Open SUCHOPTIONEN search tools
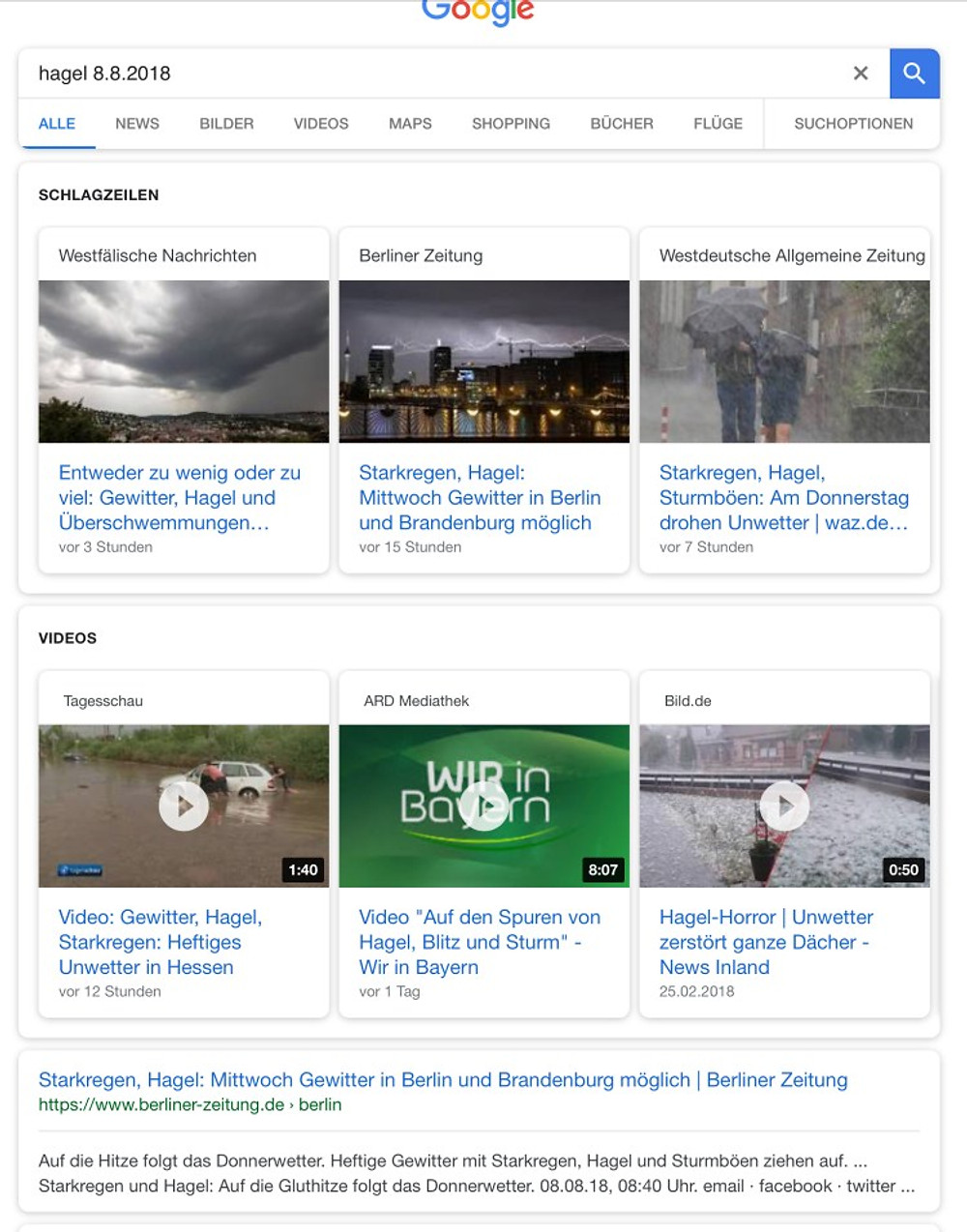Viewport: 967px width, 1232px height. 853,124
